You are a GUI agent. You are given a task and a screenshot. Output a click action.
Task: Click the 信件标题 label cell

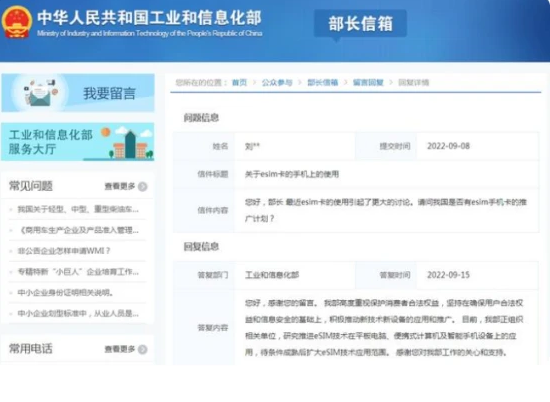(204, 174)
